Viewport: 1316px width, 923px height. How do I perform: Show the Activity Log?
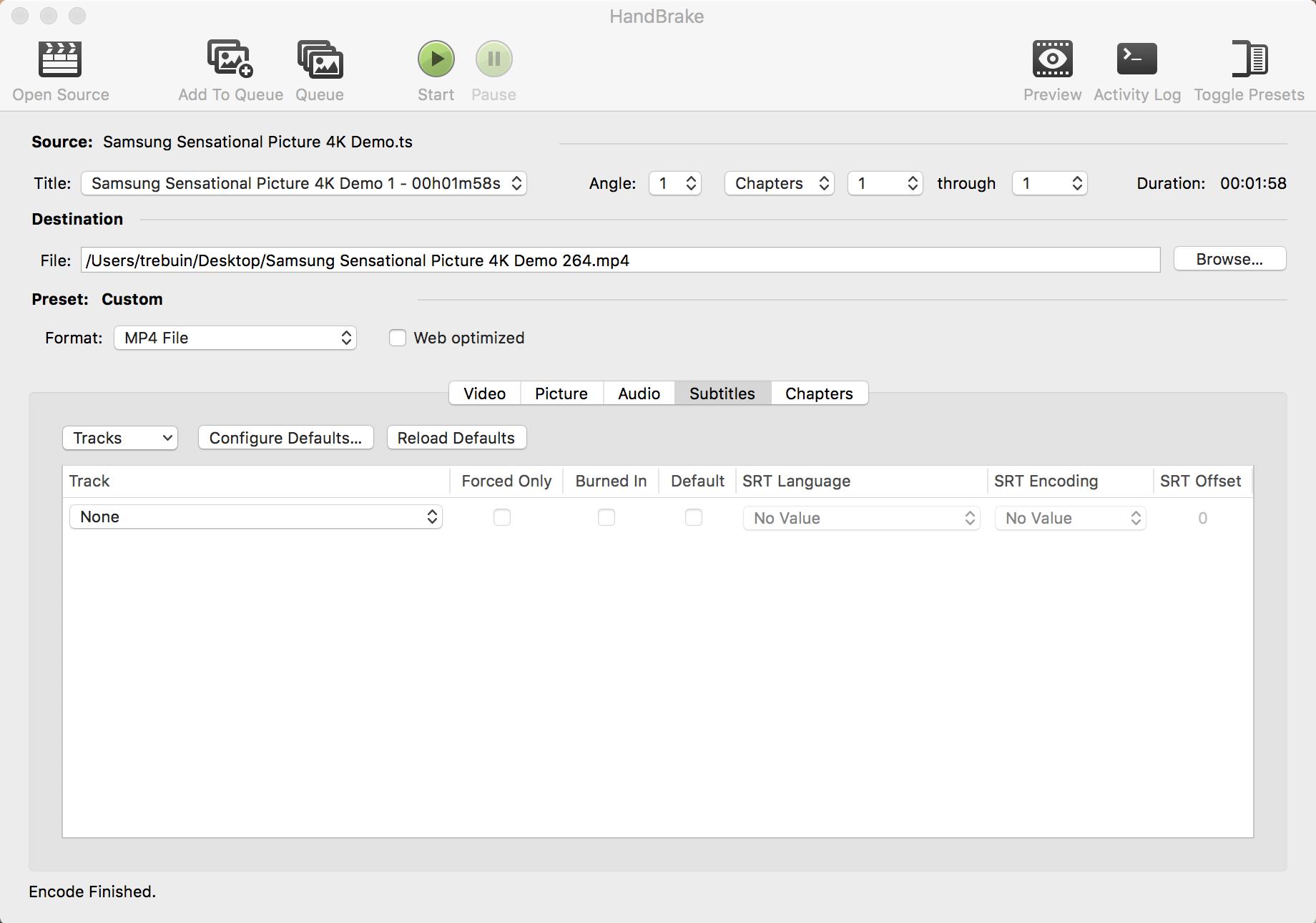tap(1136, 59)
